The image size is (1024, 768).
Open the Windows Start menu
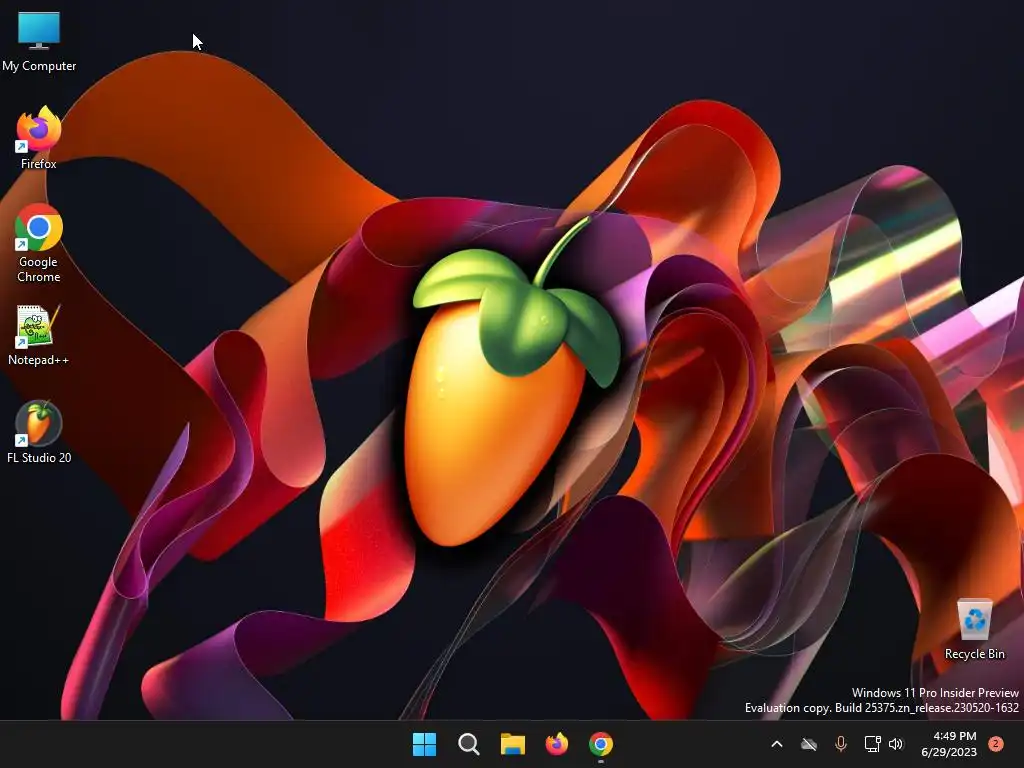pyautogui.click(x=424, y=744)
